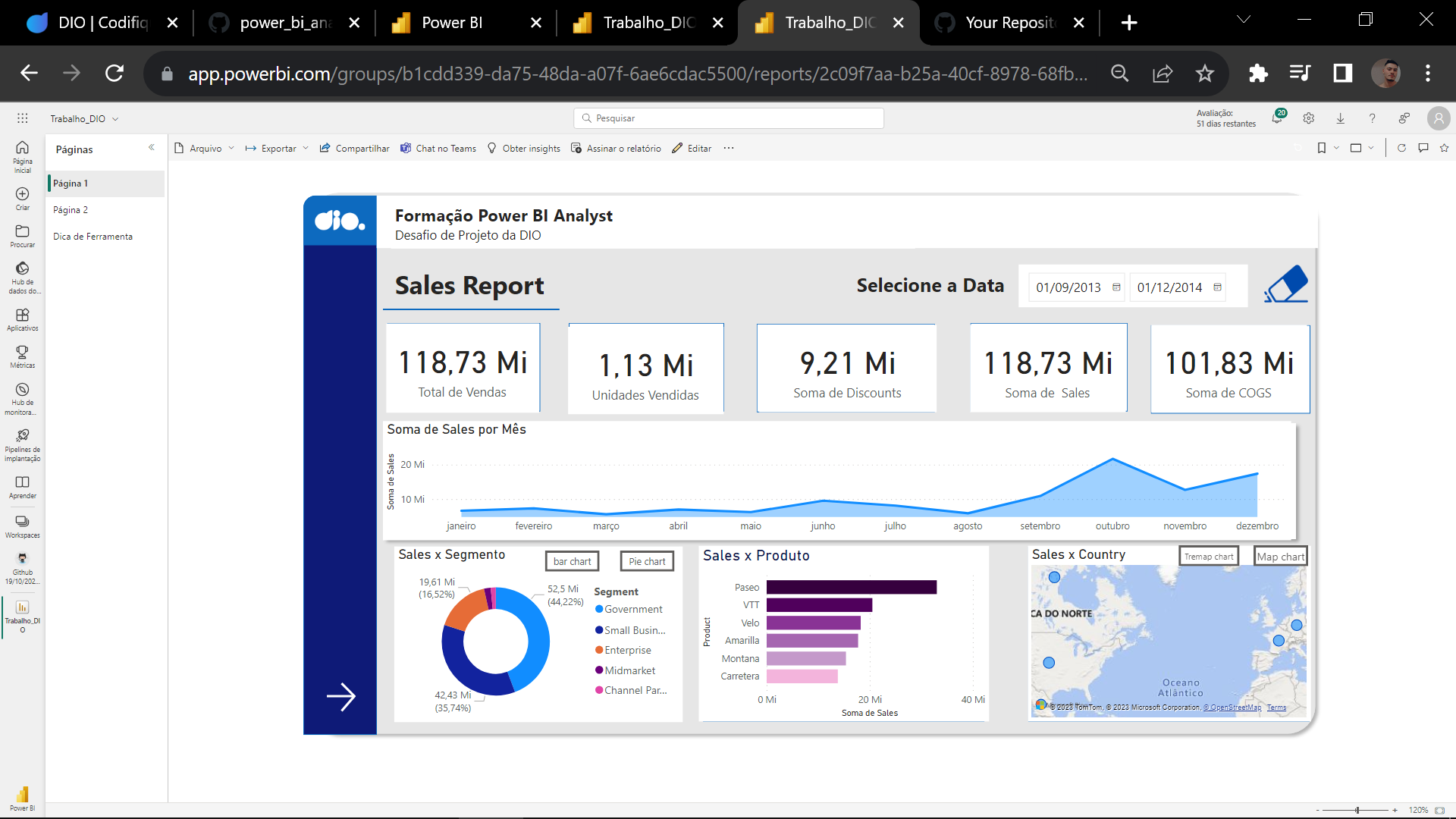
Task: Open Hub de dados from sidebar
Action: pyautogui.click(x=22, y=271)
